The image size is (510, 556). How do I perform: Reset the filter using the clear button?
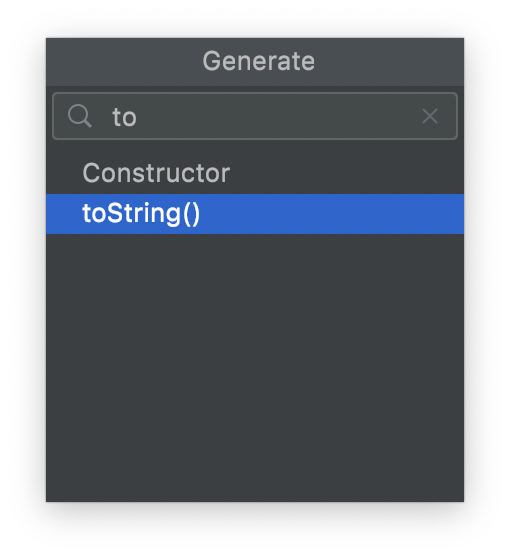point(430,116)
